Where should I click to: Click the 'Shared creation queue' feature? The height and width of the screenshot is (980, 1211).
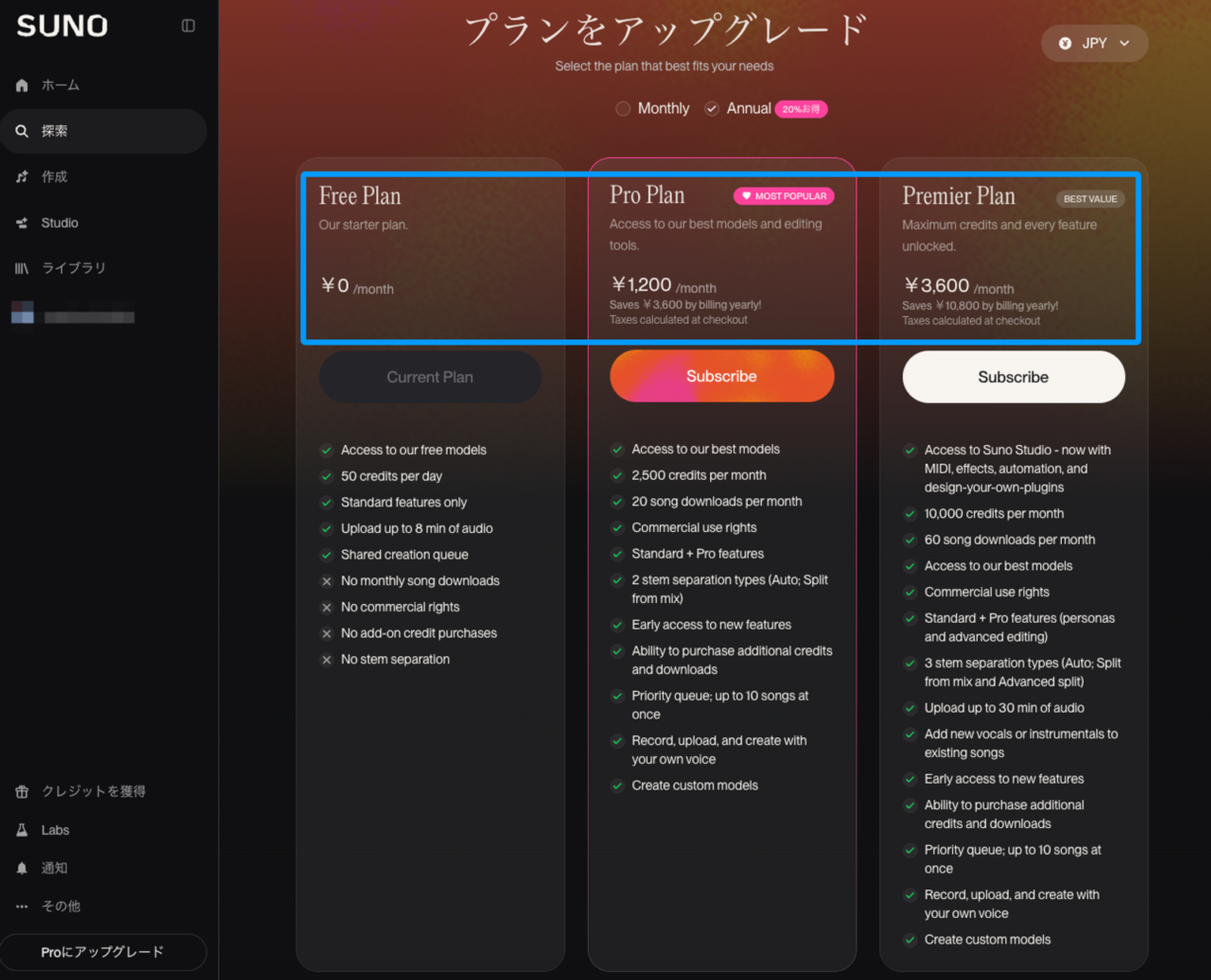(404, 555)
